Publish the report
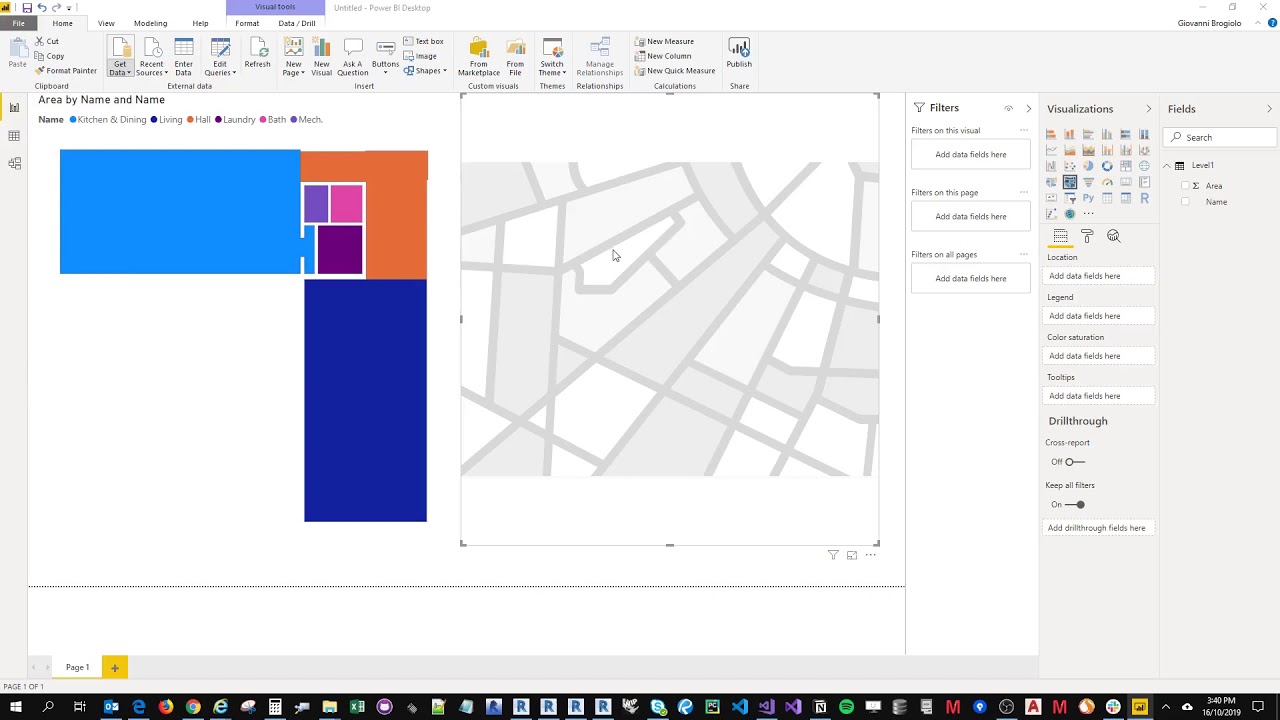The height and width of the screenshot is (720, 1280). 739,53
